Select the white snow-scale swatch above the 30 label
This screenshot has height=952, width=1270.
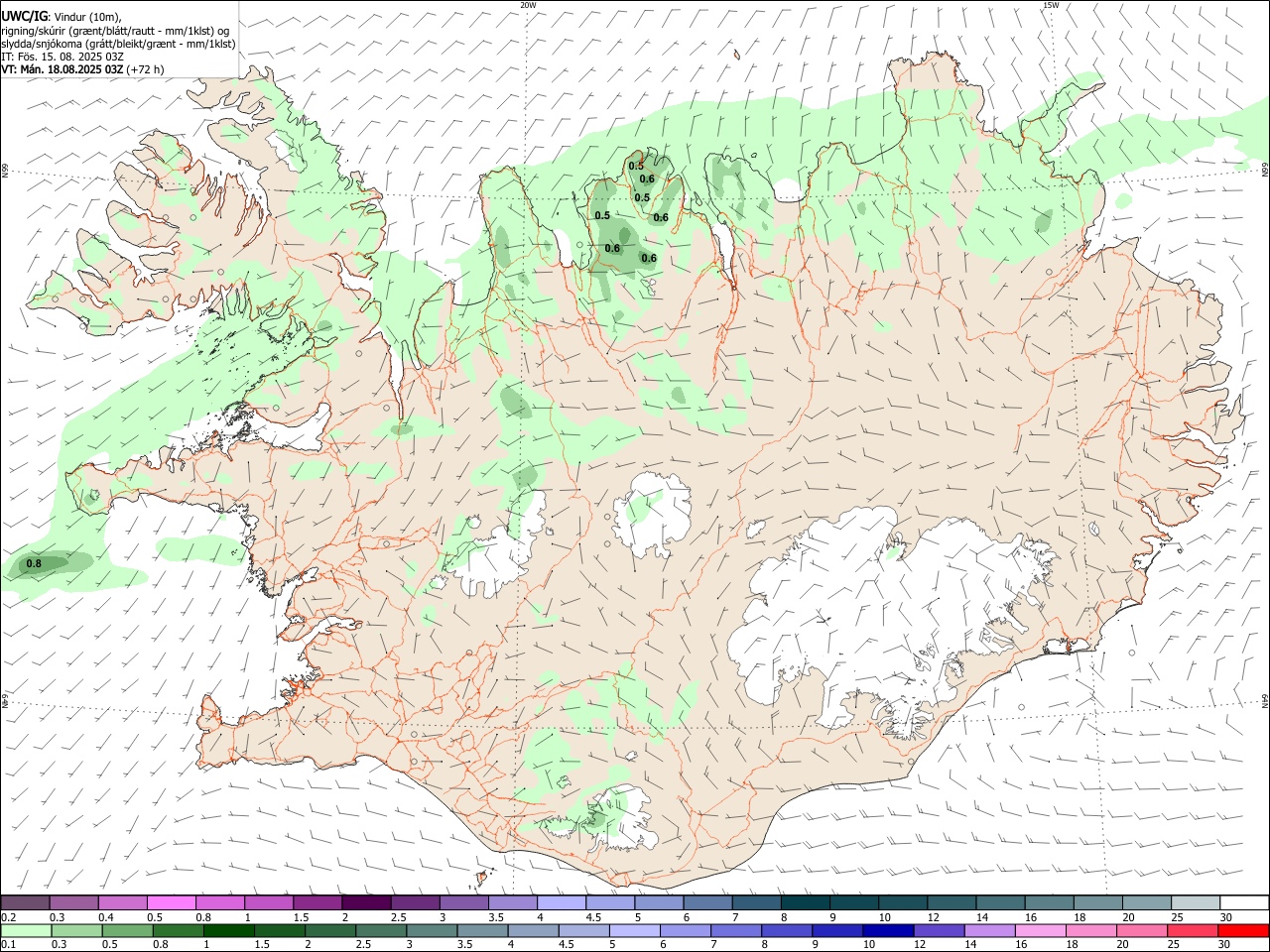tap(1244, 902)
